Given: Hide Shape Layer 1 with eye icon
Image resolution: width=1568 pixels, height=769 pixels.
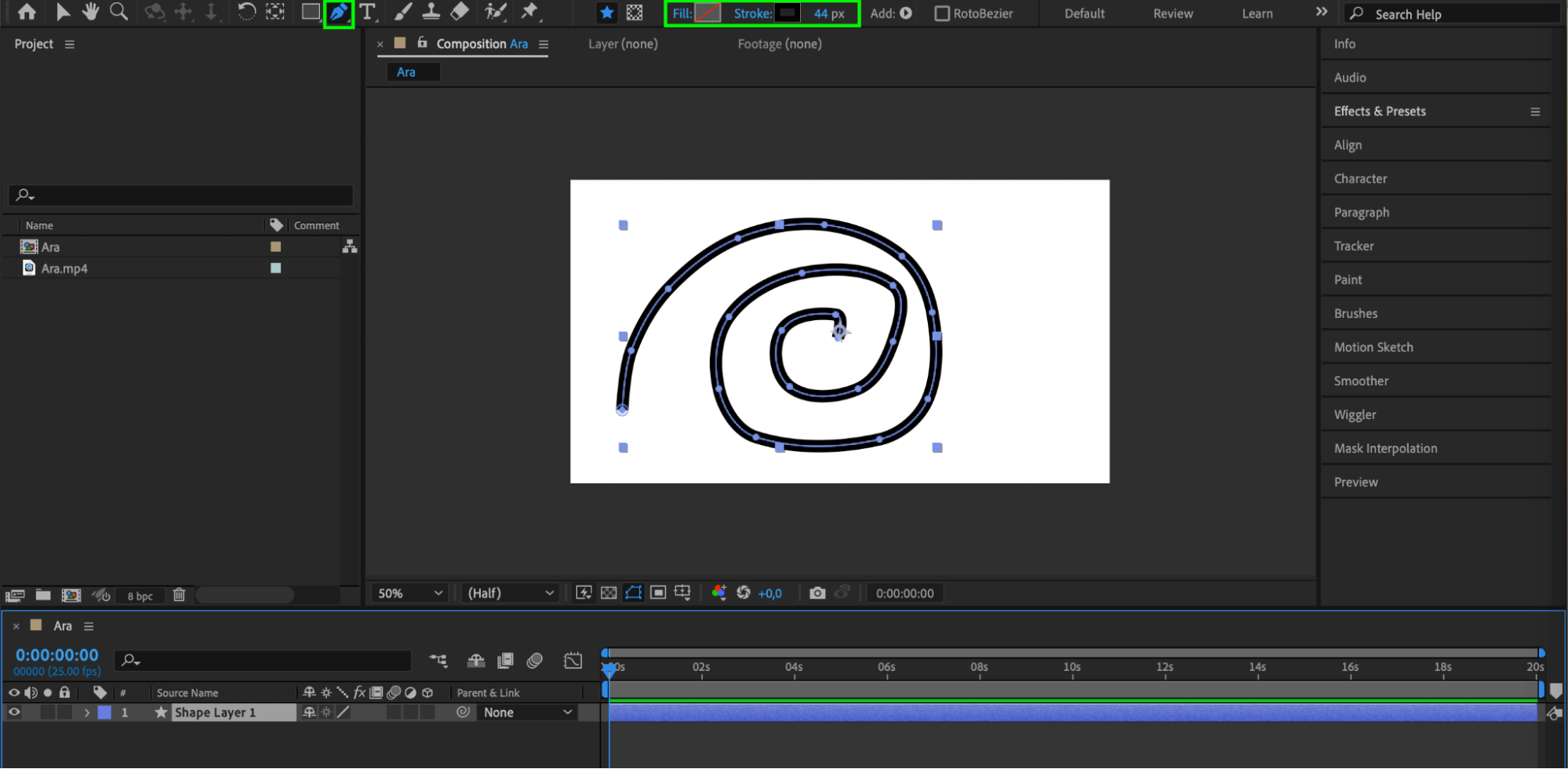Looking at the screenshot, I should click(x=14, y=713).
